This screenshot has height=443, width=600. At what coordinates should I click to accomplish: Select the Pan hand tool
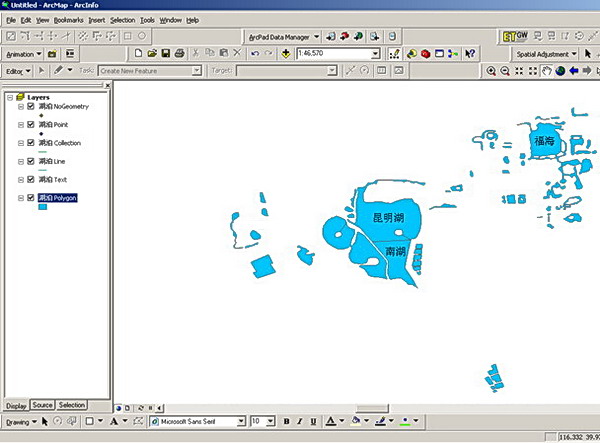point(547,71)
